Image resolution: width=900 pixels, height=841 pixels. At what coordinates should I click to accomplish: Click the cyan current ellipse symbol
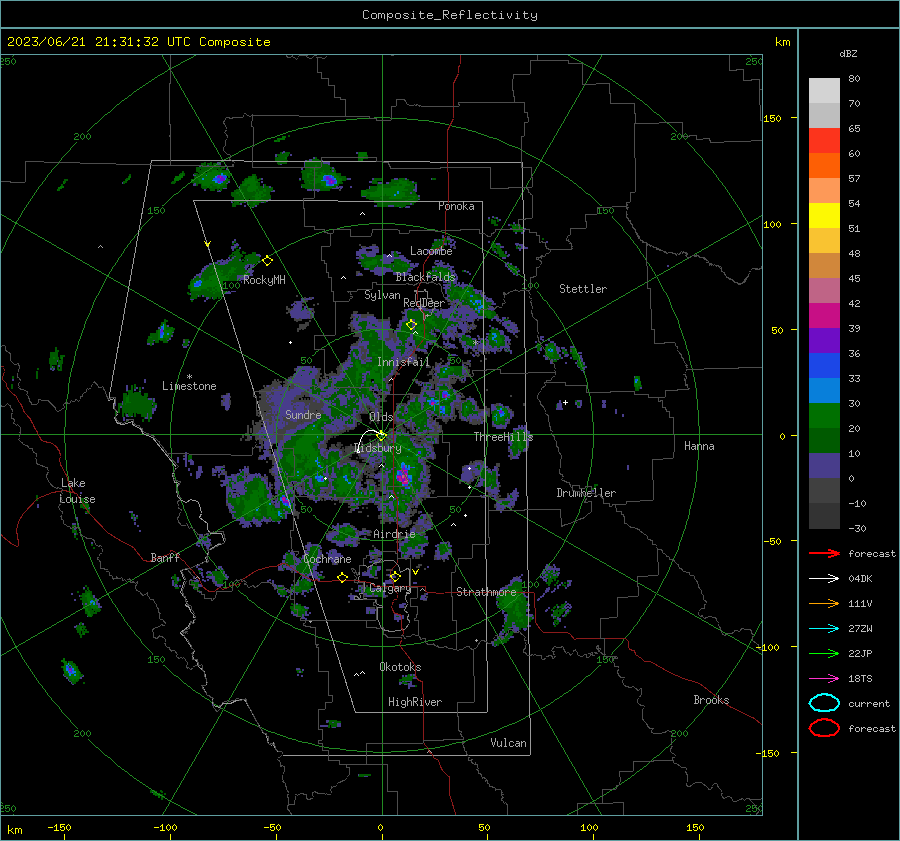824,703
